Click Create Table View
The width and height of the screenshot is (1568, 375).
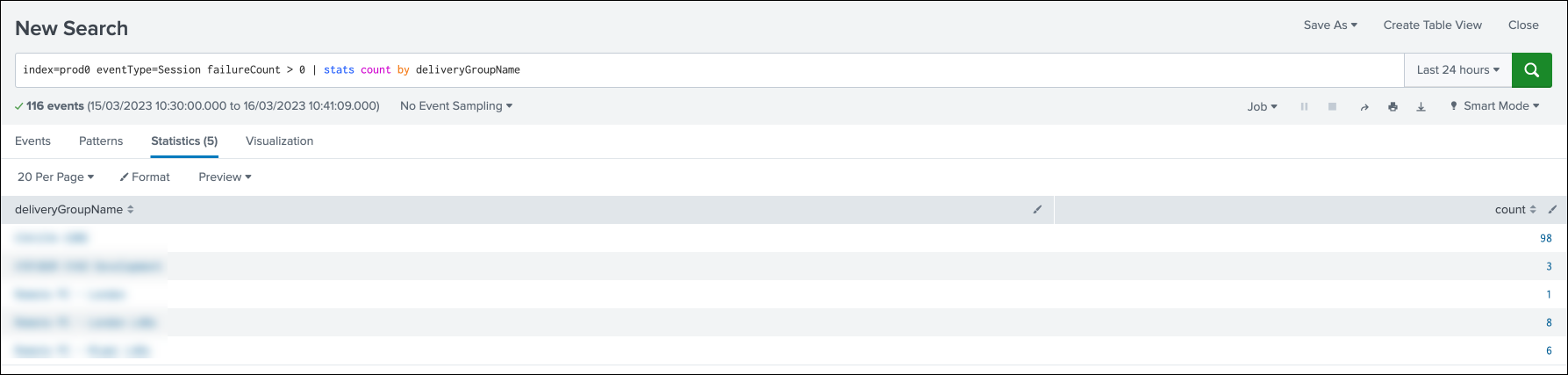(1432, 25)
